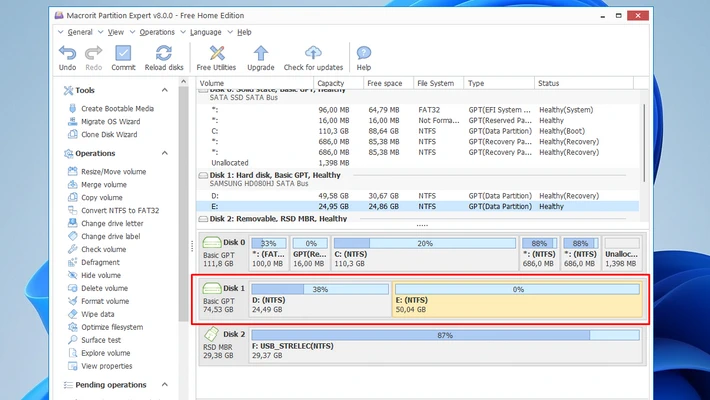Collapse the Disk 1 group in the list
This screenshot has width=710, height=400.
pyautogui.click(x=203, y=175)
